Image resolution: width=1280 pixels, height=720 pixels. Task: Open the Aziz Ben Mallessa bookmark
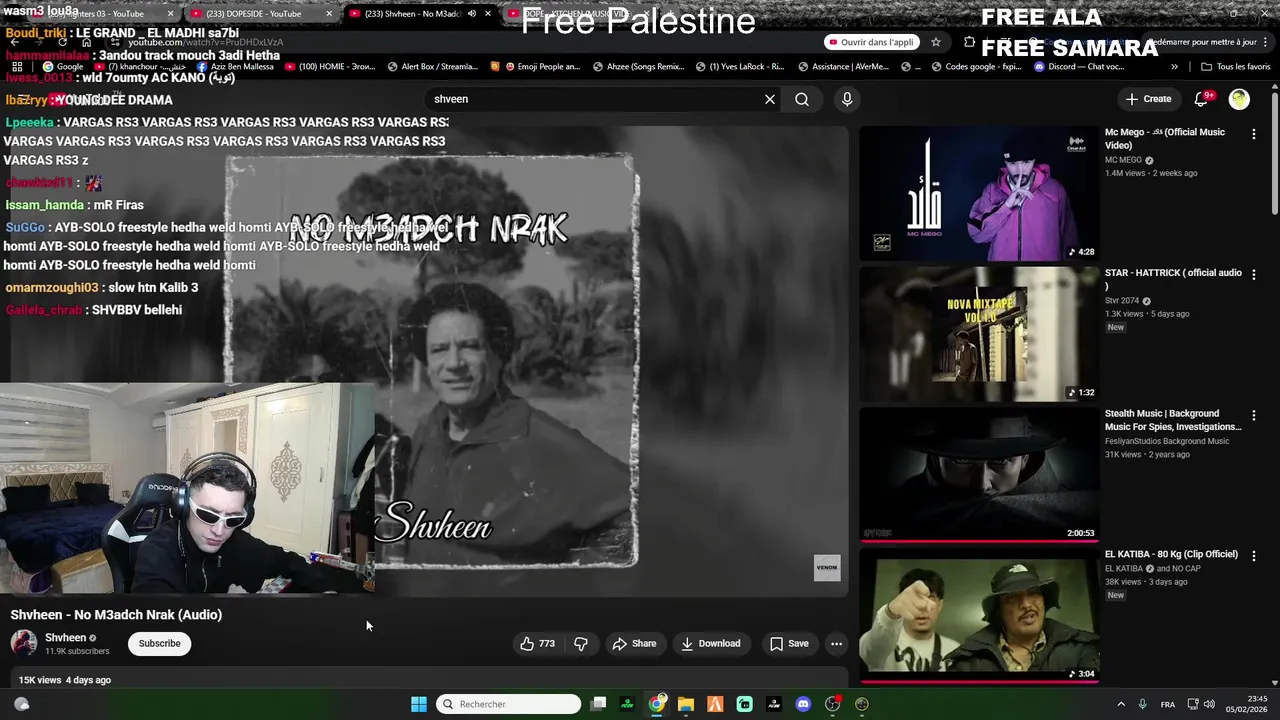(x=235, y=67)
